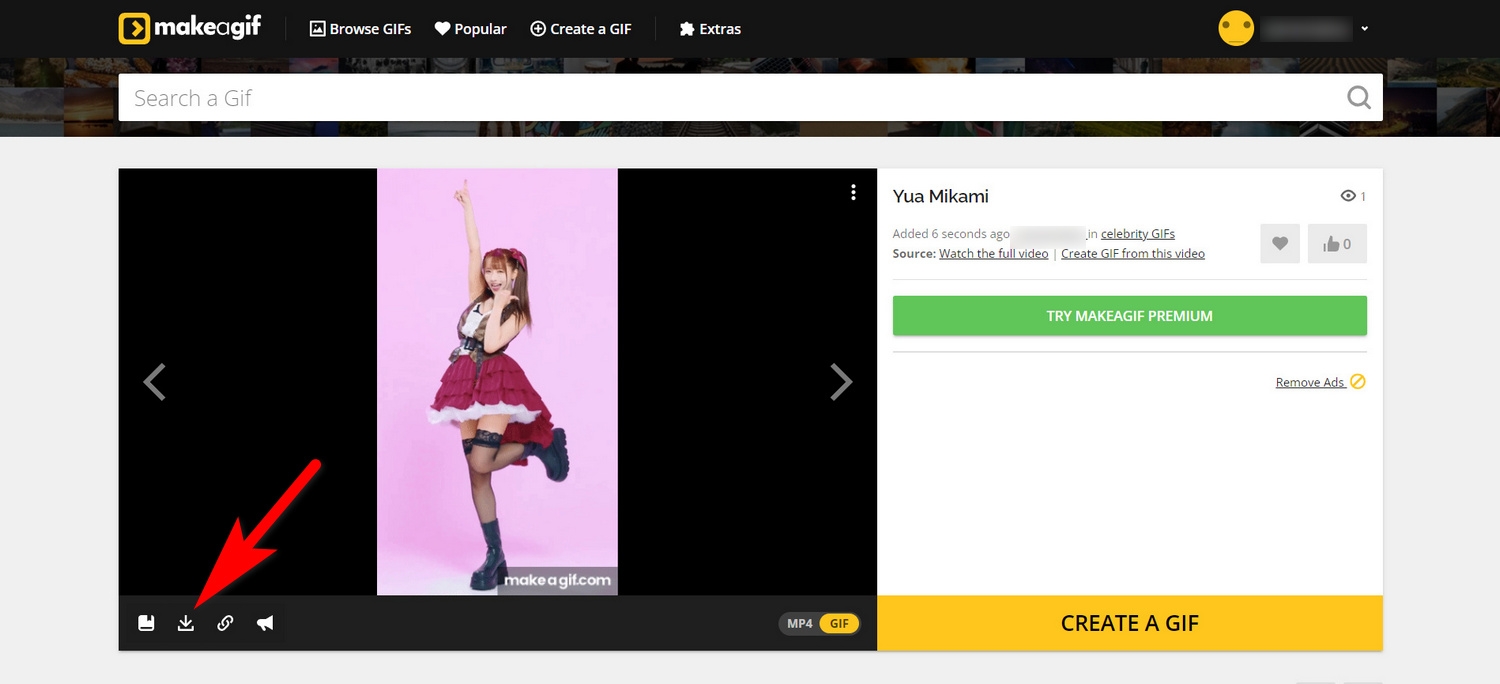Expand the account dropdown arrow
This screenshot has width=1500, height=684.
(x=1364, y=29)
